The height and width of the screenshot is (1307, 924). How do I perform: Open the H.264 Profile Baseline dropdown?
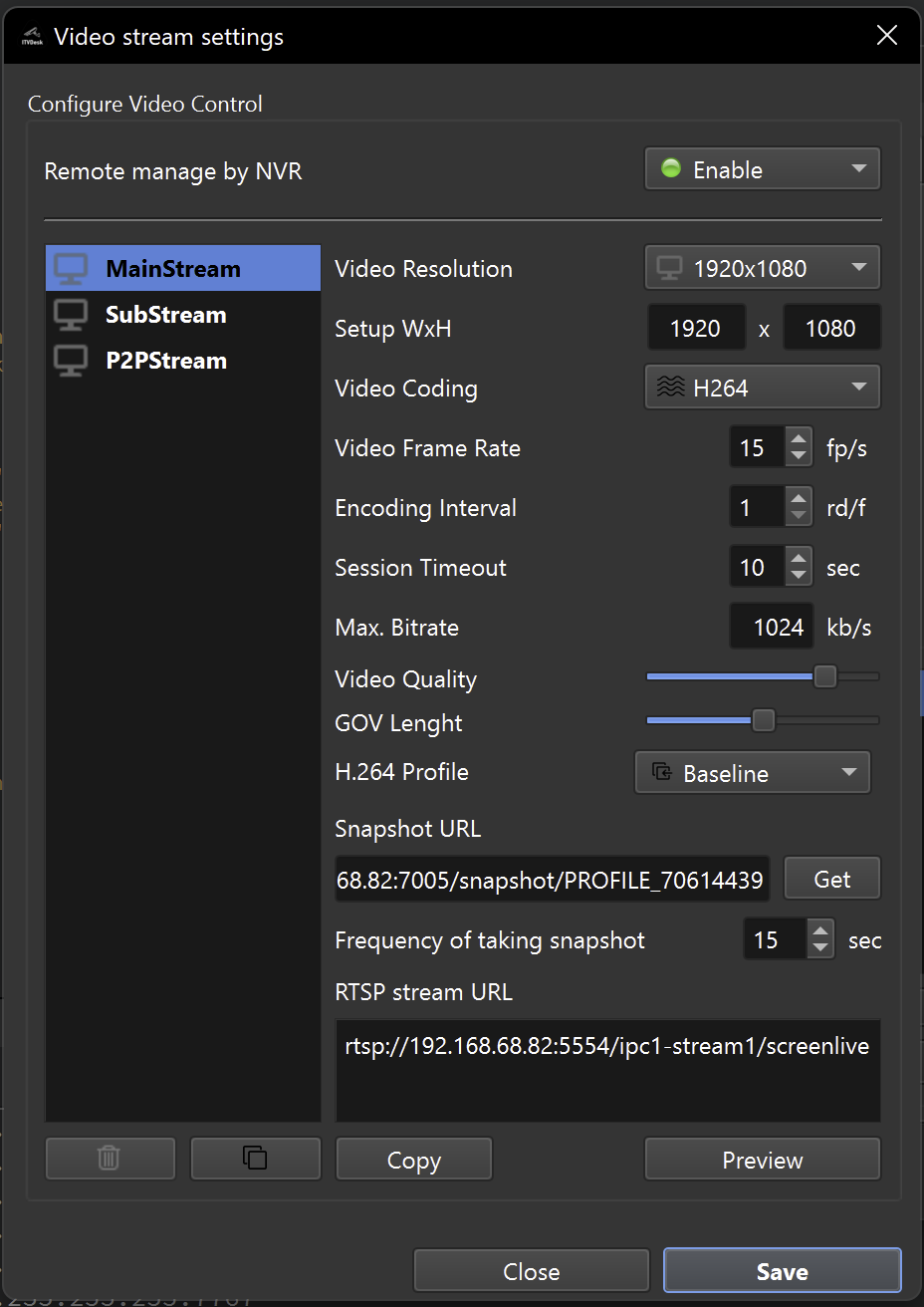point(753,773)
